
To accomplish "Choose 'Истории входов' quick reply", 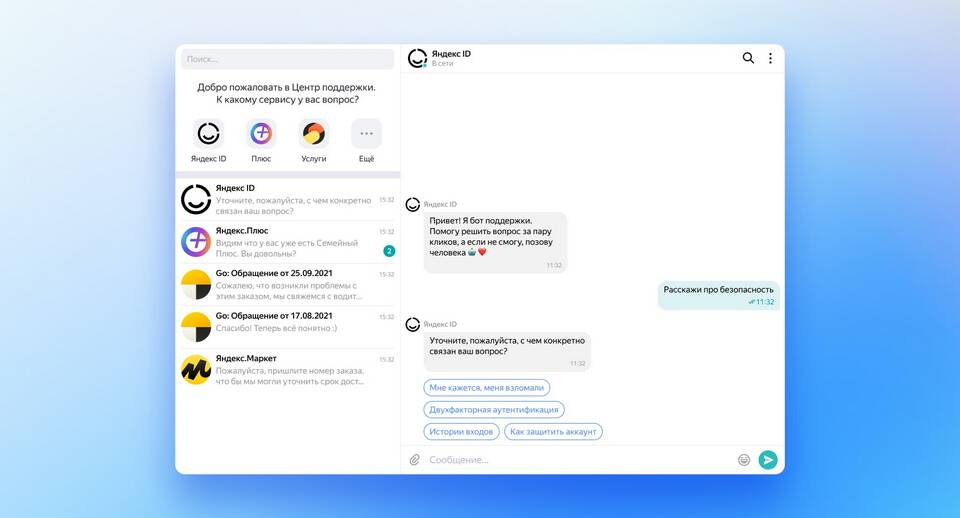I will pyautogui.click(x=461, y=432).
